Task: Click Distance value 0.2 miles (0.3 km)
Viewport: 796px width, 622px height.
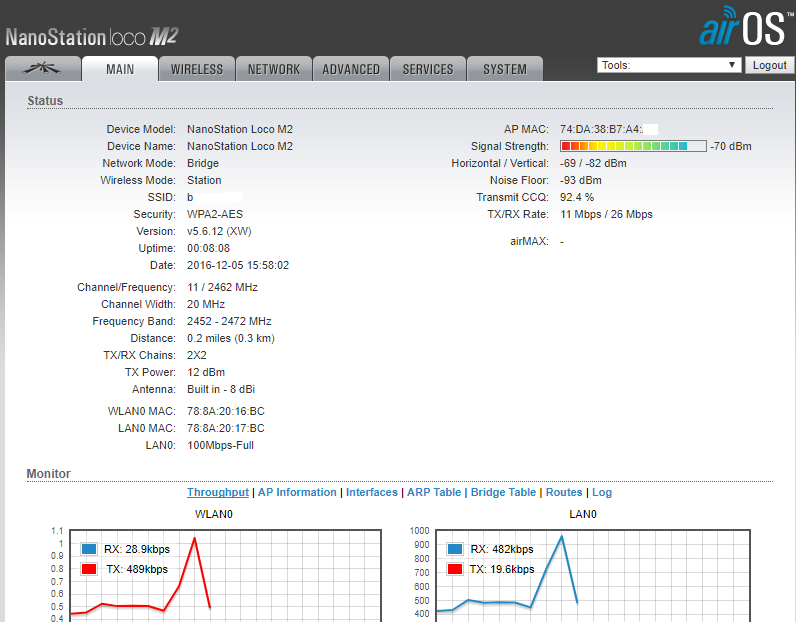Action: click(x=230, y=338)
